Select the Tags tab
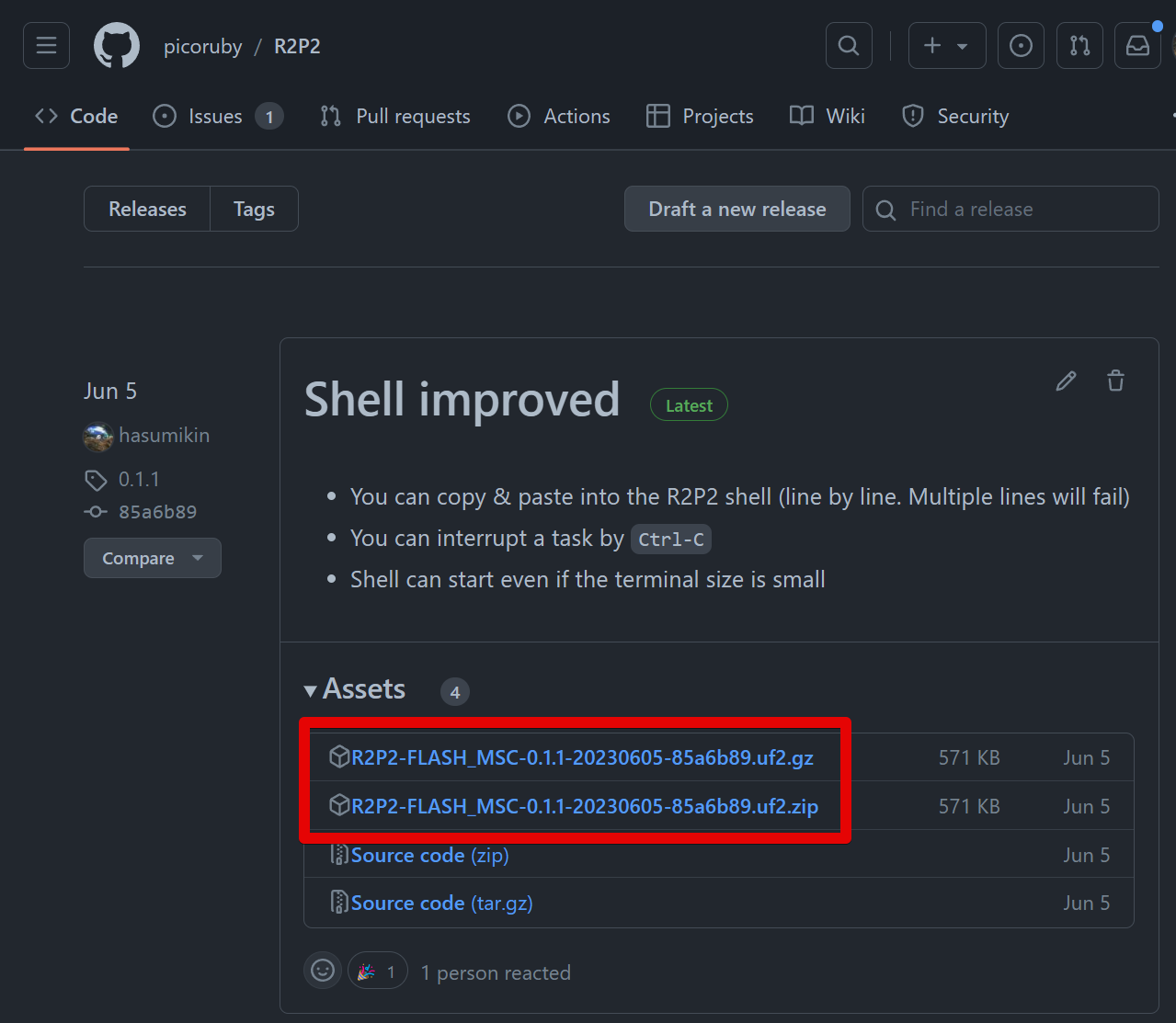The width and height of the screenshot is (1176, 1023). (254, 209)
